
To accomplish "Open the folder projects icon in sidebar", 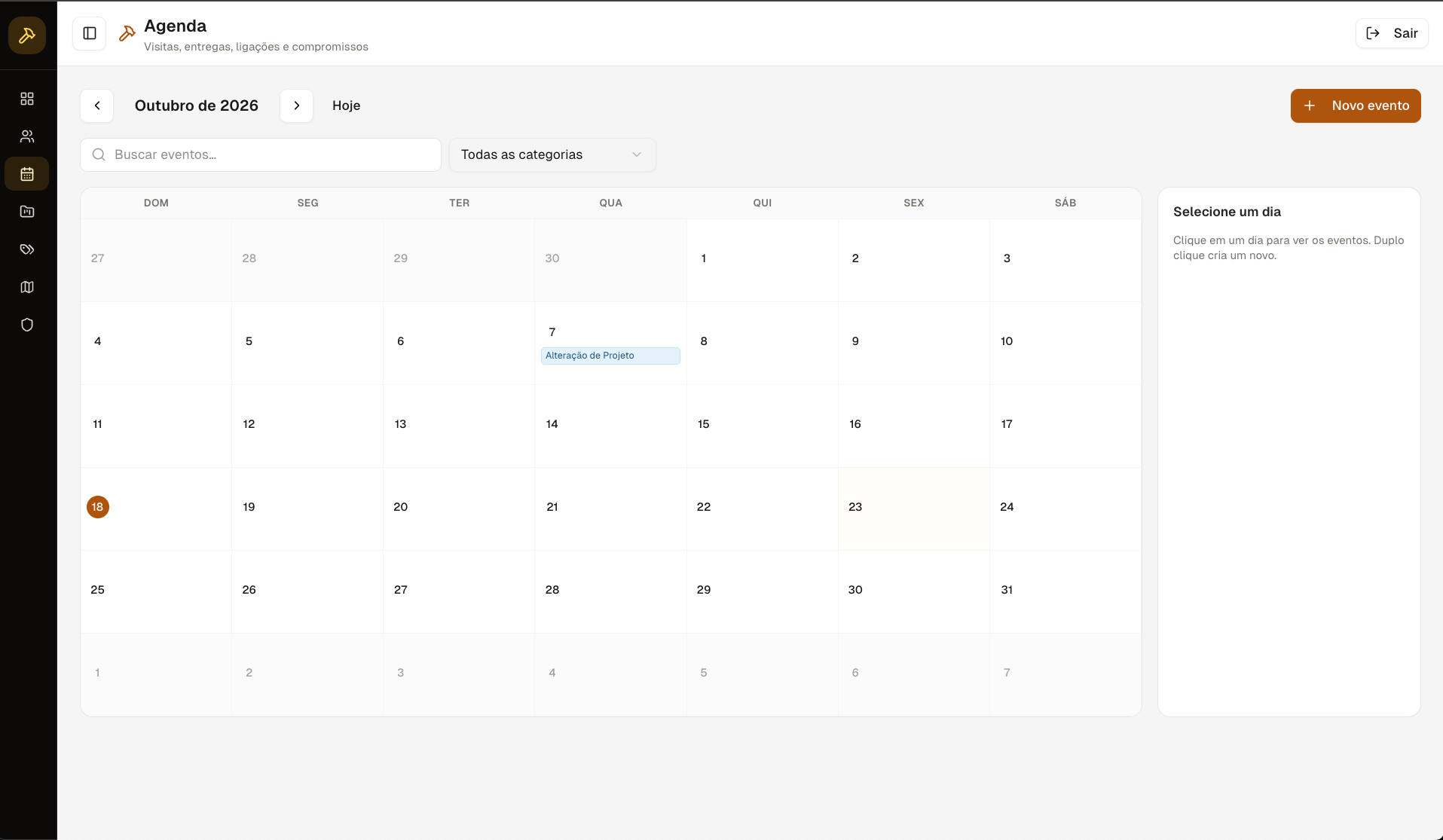I will click(x=27, y=212).
